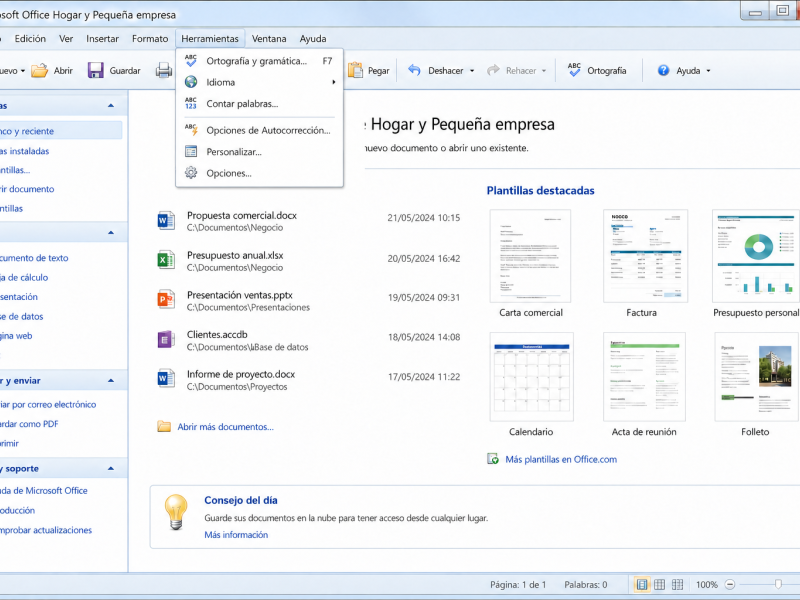800x600 pixels.
Task: Collapse the top sidebar section
Action: pos(111,106)
